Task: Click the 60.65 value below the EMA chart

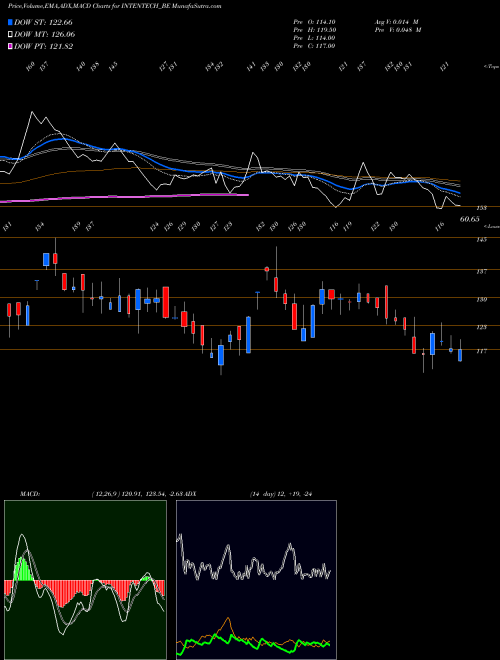Action: 470,219
